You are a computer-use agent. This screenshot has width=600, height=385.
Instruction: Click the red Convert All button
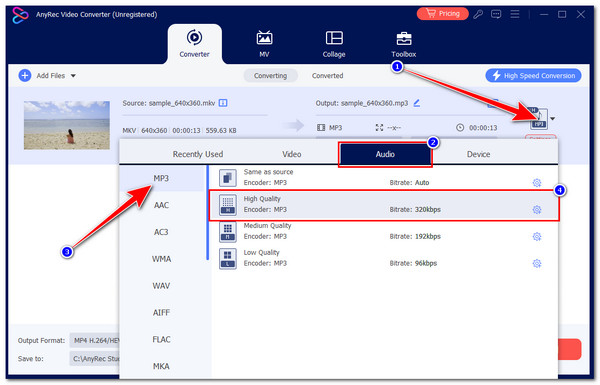570,349
